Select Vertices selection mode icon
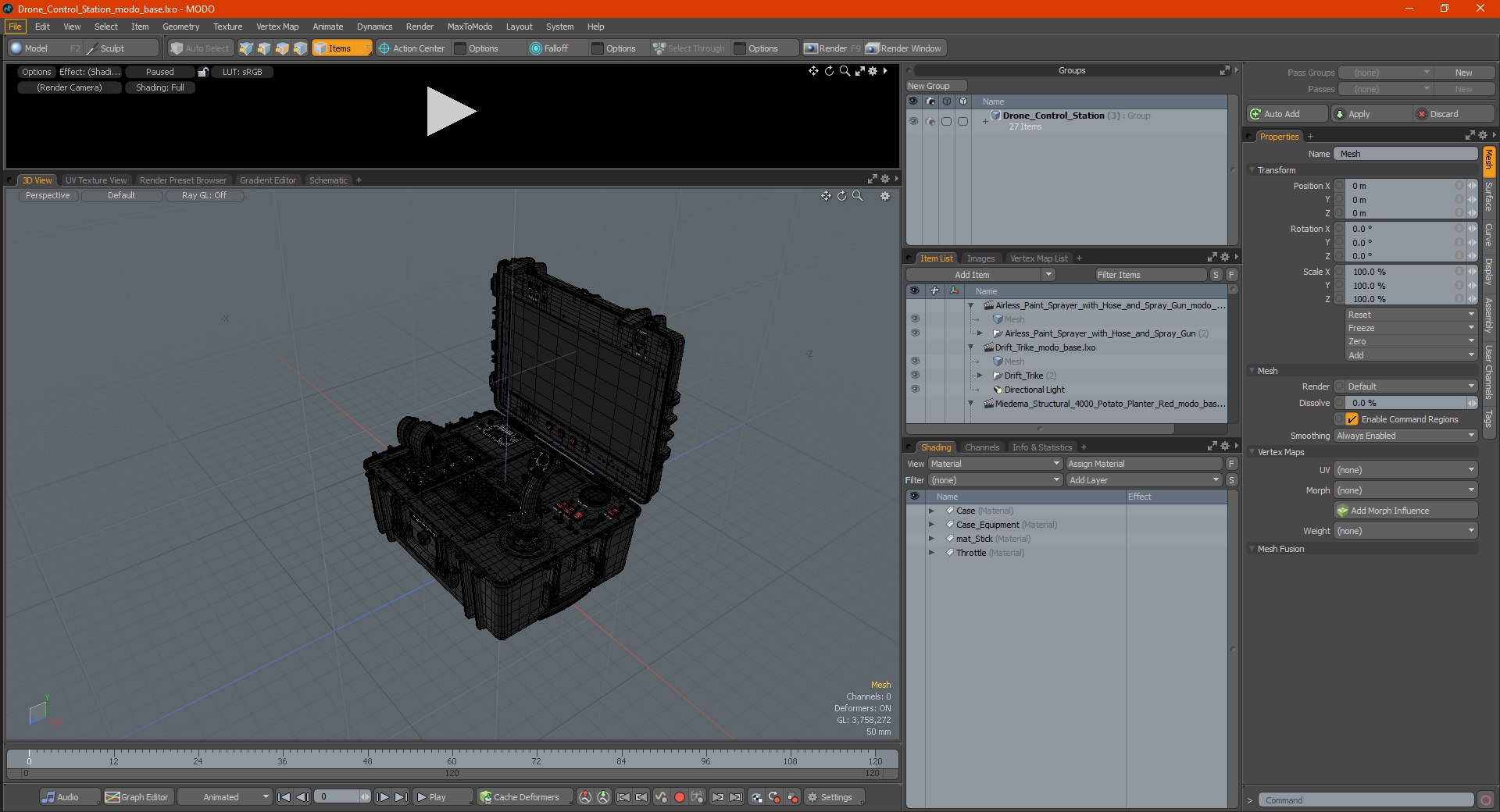 click(x=245, y=48)
